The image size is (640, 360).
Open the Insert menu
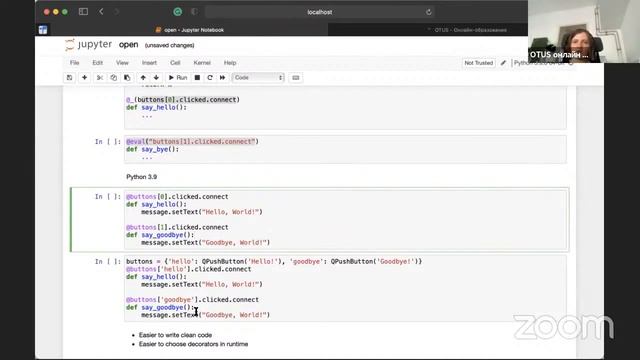coord(149,63)
